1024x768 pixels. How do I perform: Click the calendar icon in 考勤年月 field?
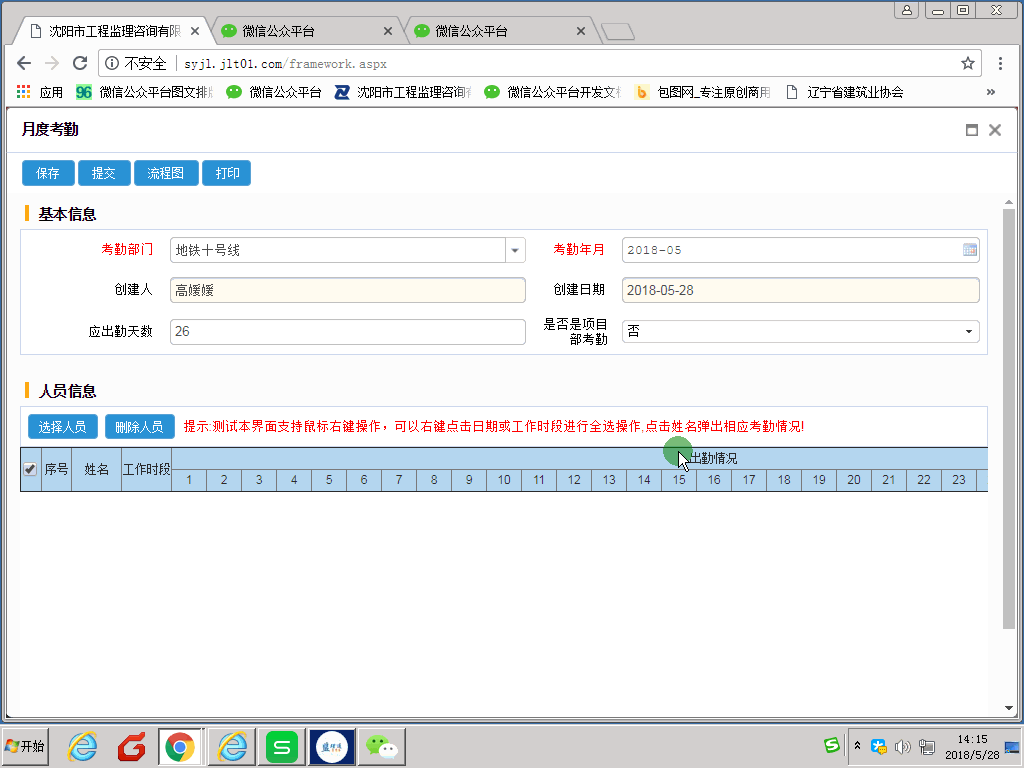[x=969, y=250]
